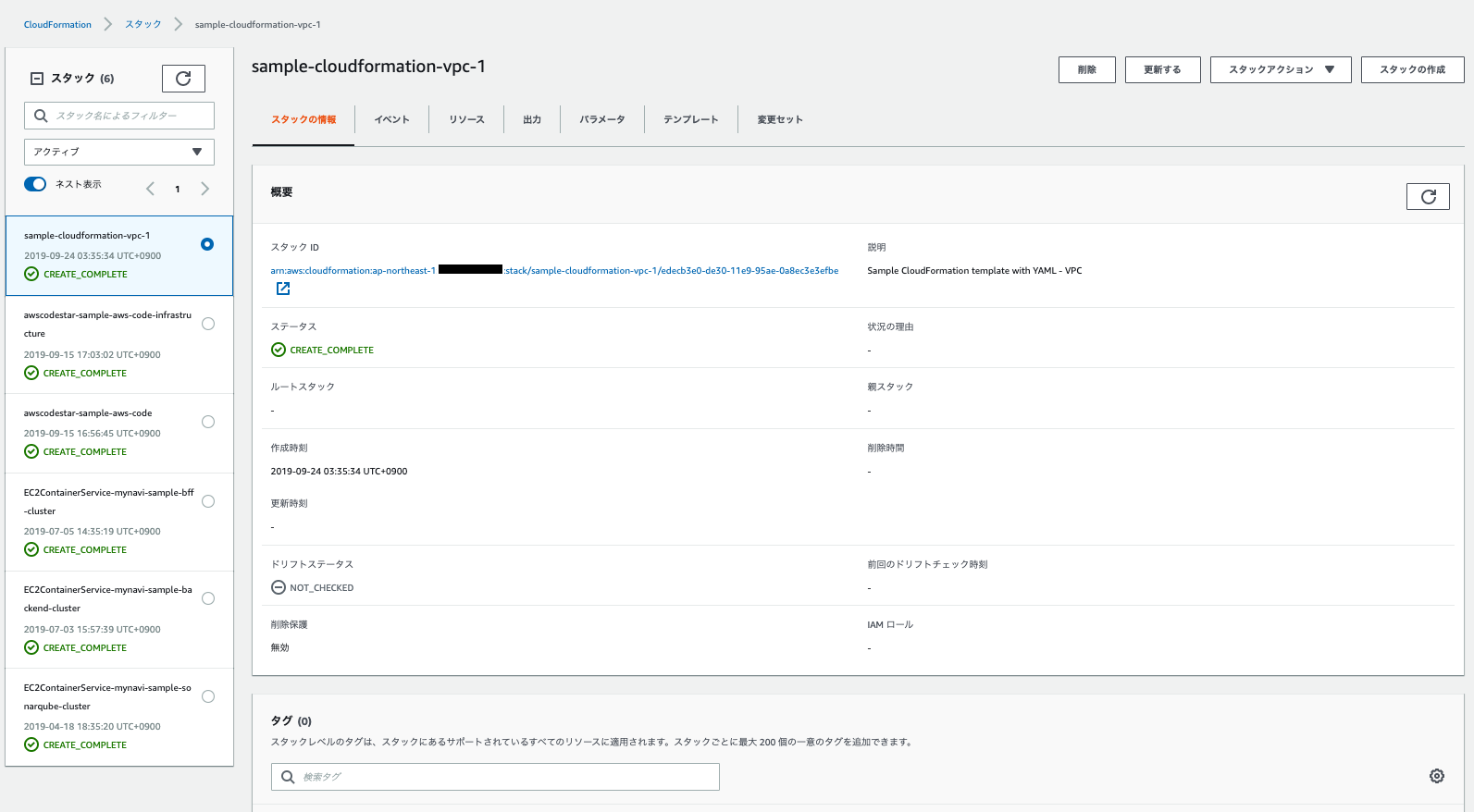Switch to the リソース tab
Image resolution: width=1474 pixels, height=812 pixels.
(466, 120)
